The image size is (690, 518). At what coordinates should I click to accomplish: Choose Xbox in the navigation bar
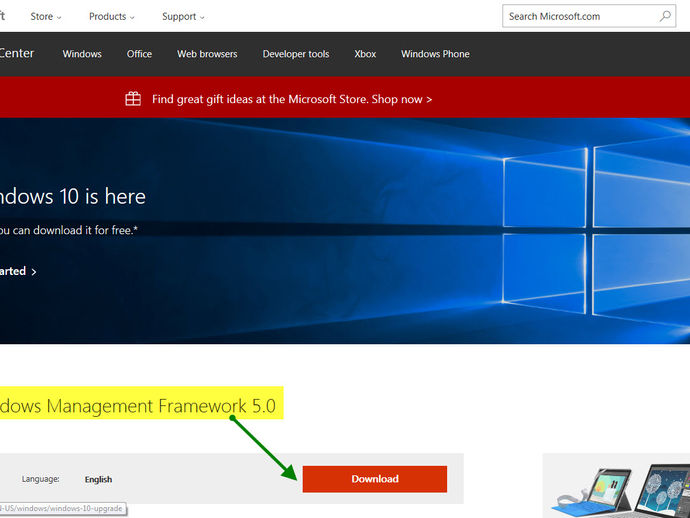365,54
